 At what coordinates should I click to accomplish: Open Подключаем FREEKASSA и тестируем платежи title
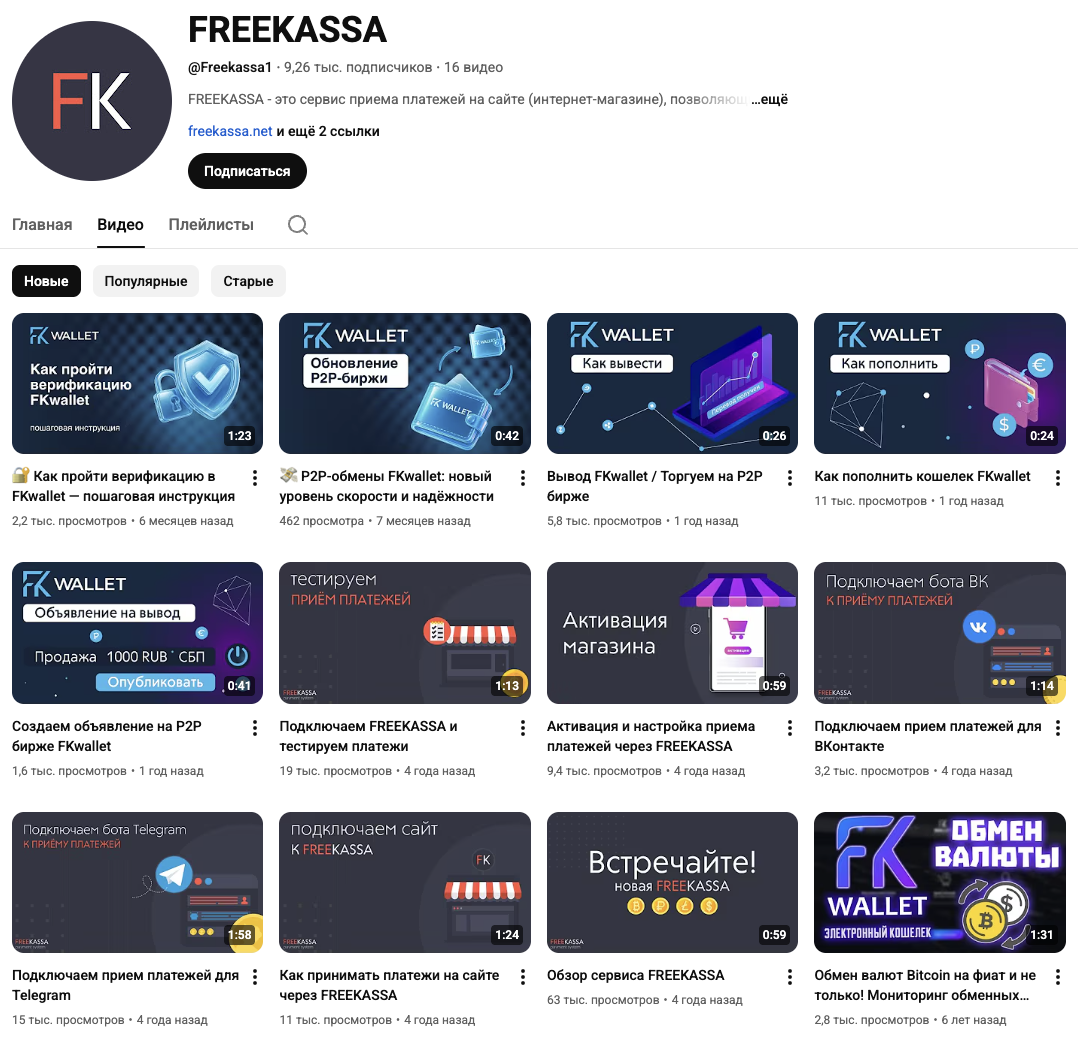(x=368, y=736)
